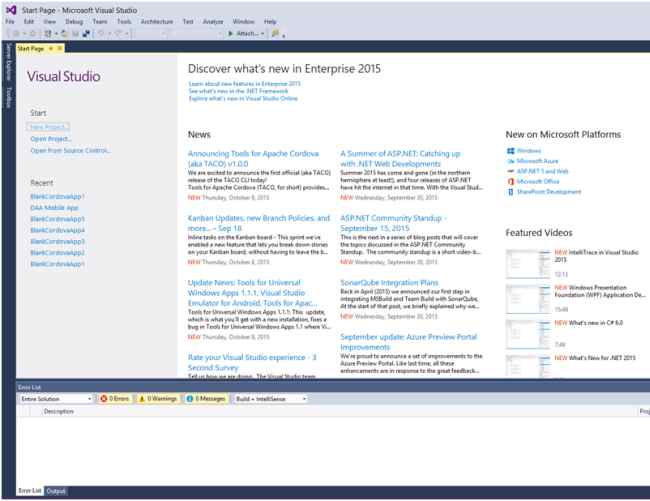Click the Navigate Forward toolbar icon
The width and height of the screenshot is (650, 501).
point(32,34)
